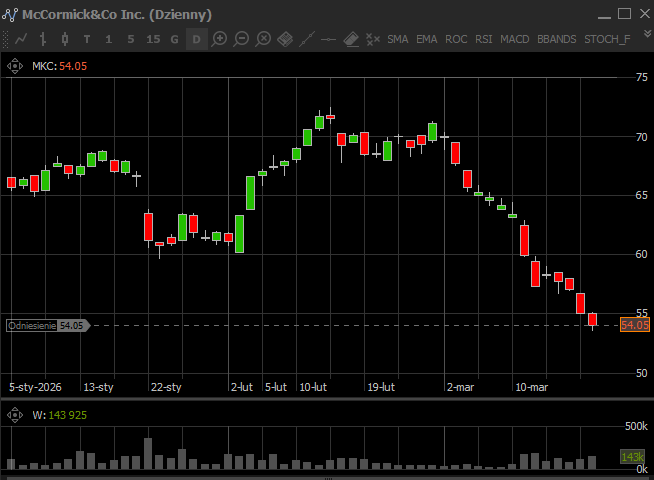Toggle the 15-minute interval button
The height and width of the screenshot is (480, 654).
[x=153, y=39]
